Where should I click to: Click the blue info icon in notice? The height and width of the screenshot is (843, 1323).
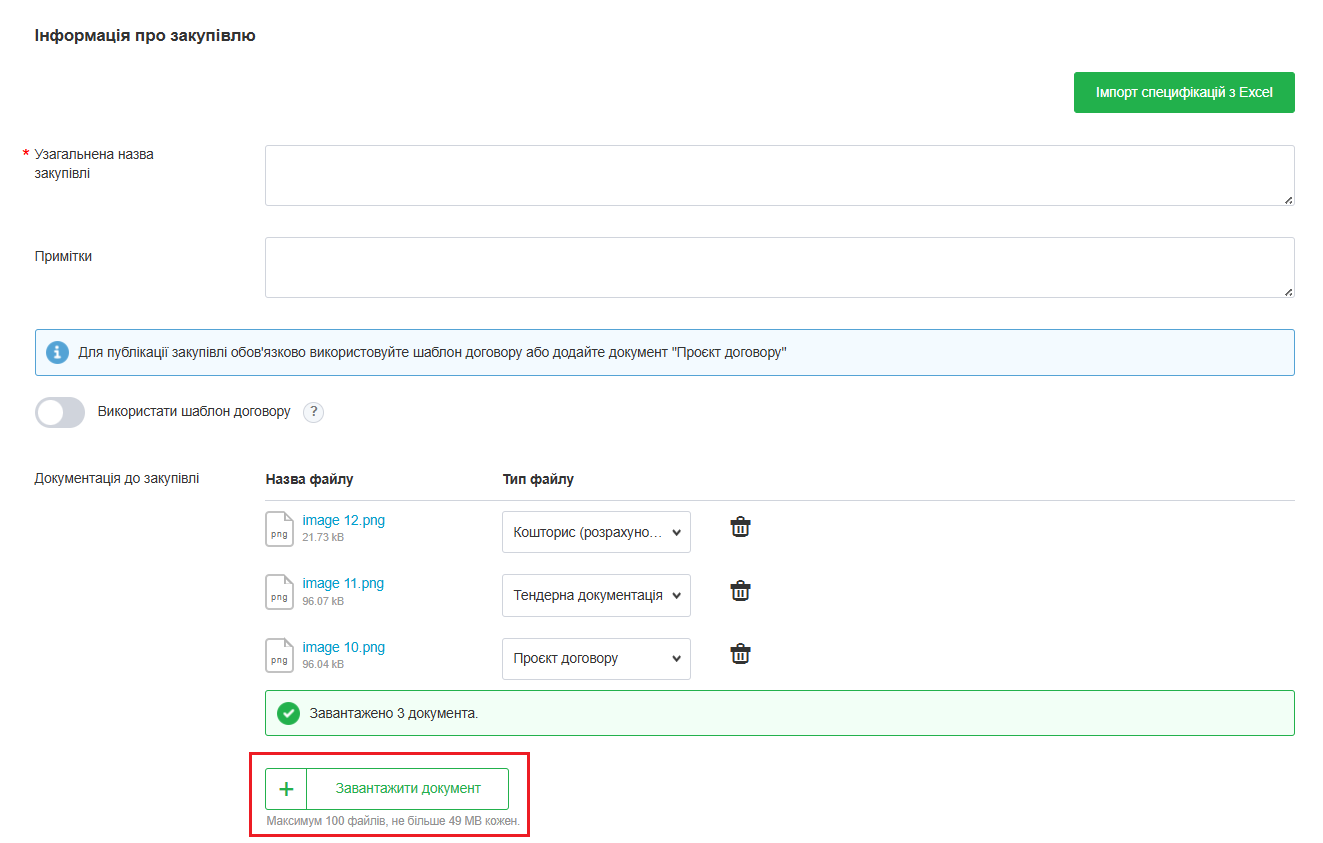[58, 353]
